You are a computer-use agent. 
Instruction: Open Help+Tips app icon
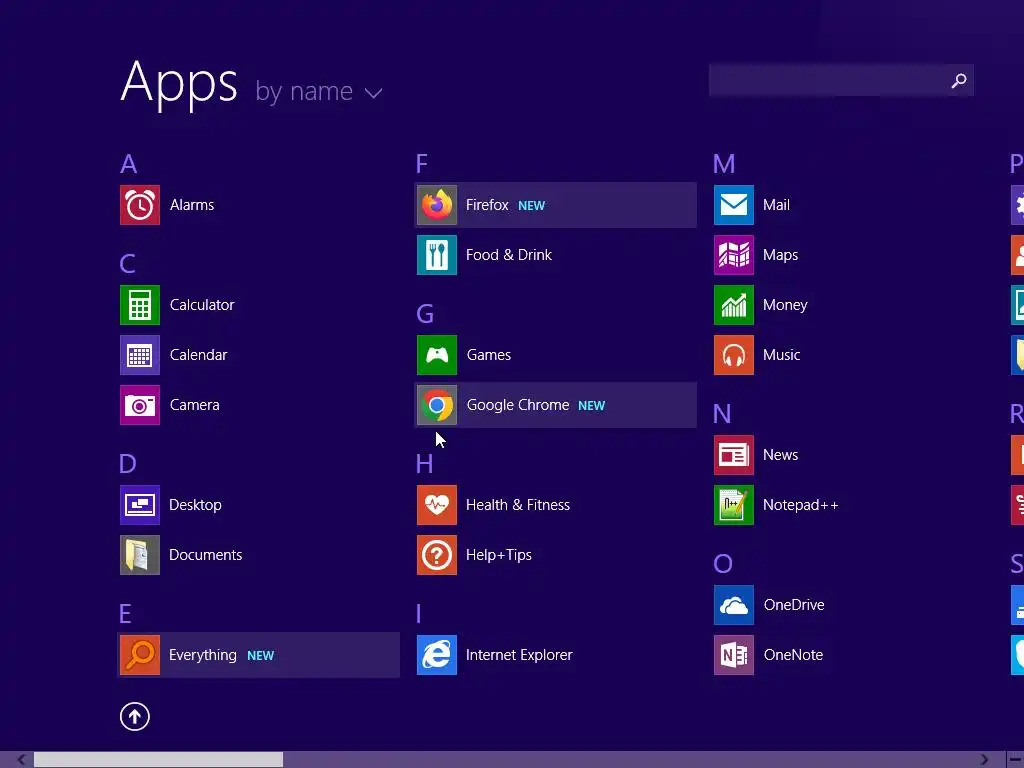[x=437, y=555]
